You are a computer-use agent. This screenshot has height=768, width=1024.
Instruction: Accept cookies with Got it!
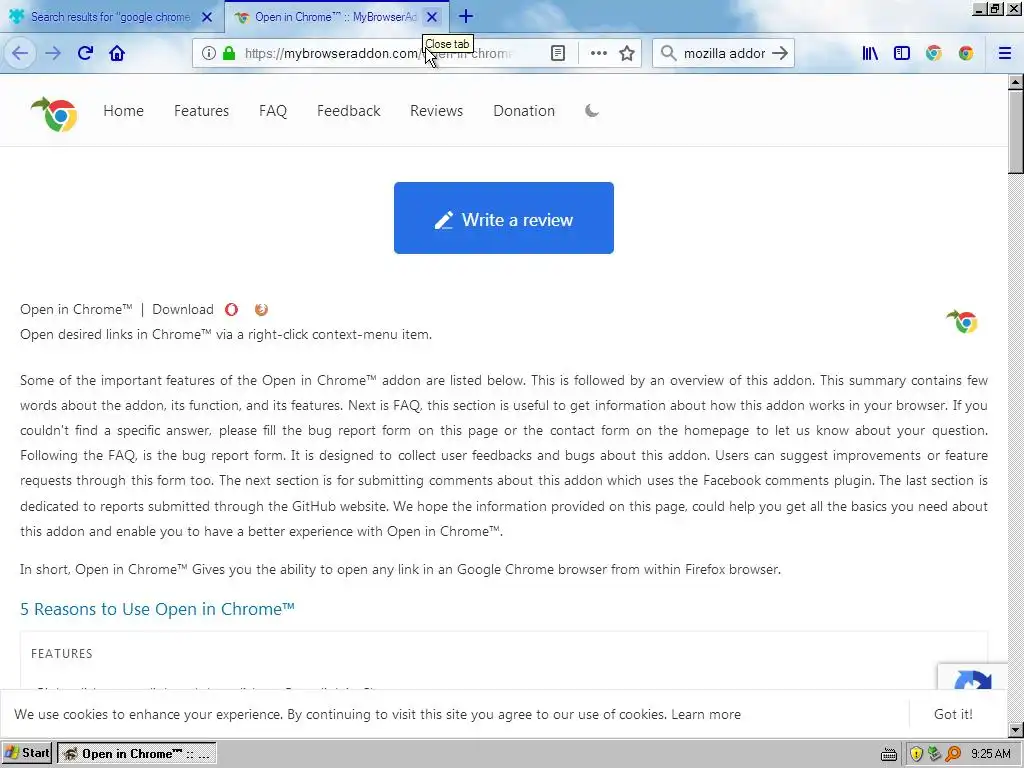(953, 714)
